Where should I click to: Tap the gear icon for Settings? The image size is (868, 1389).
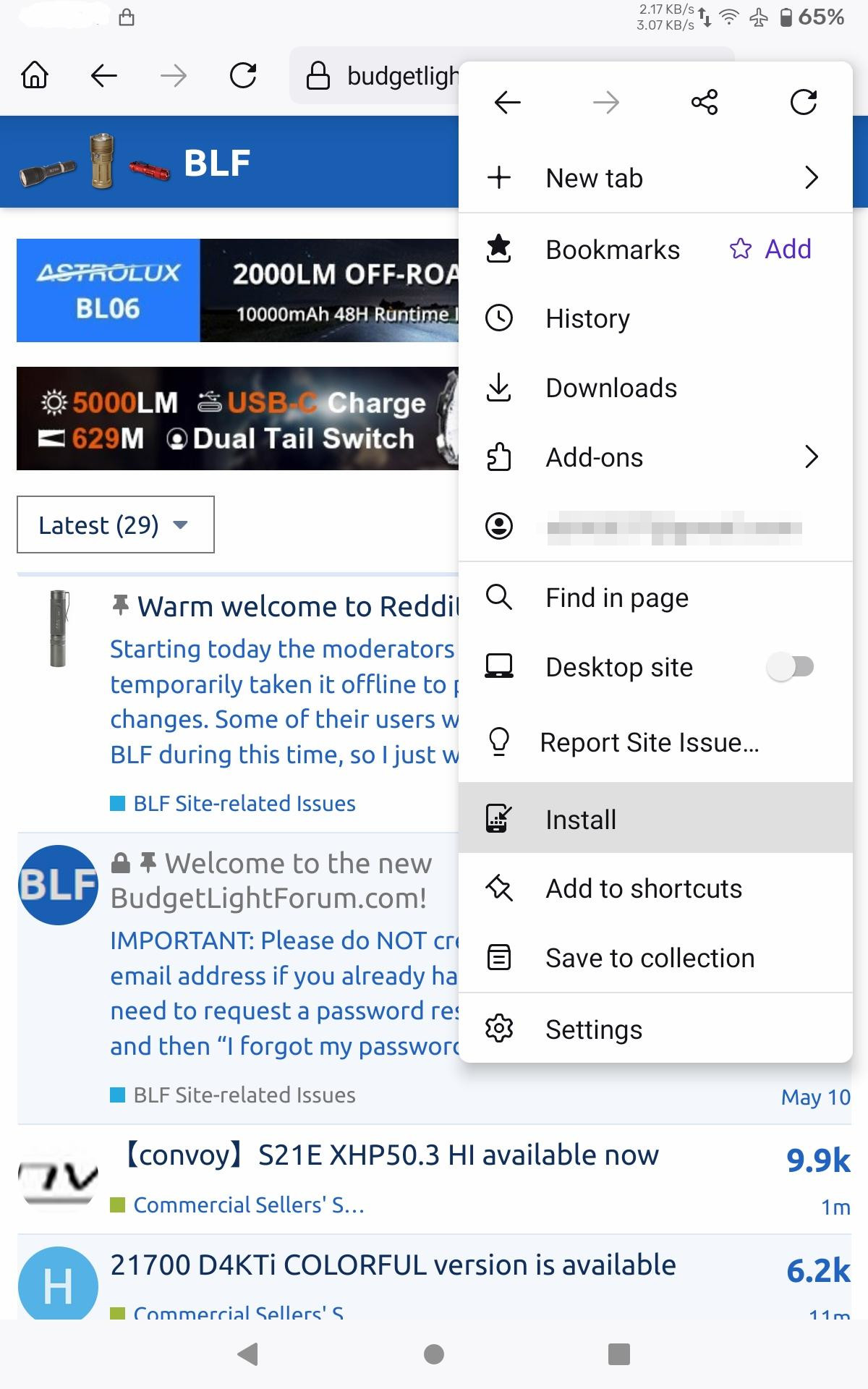[499, 1029]
